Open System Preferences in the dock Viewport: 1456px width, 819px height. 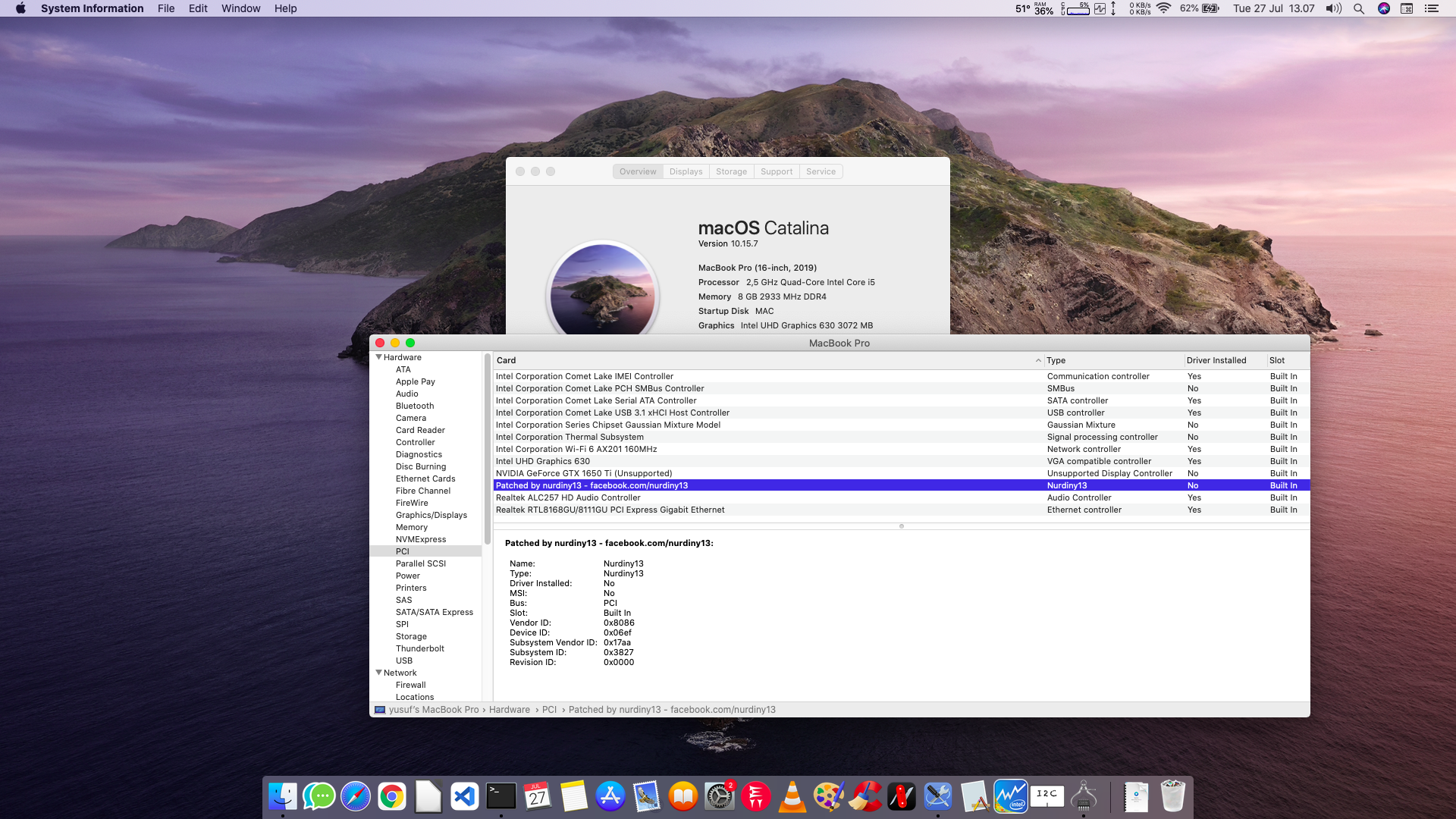719,796
